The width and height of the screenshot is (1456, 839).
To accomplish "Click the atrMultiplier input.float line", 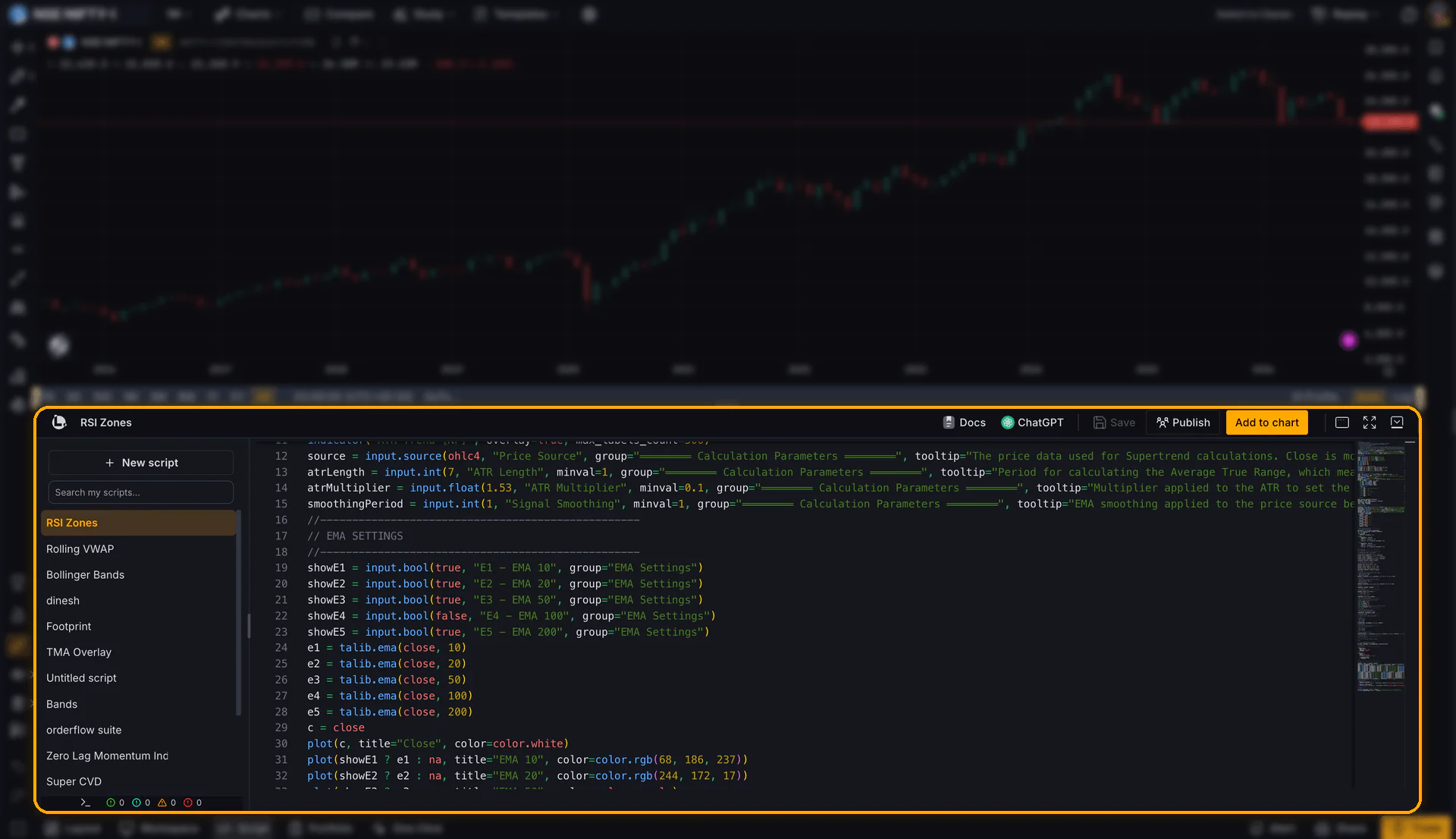I will click(x=830, y=488).
